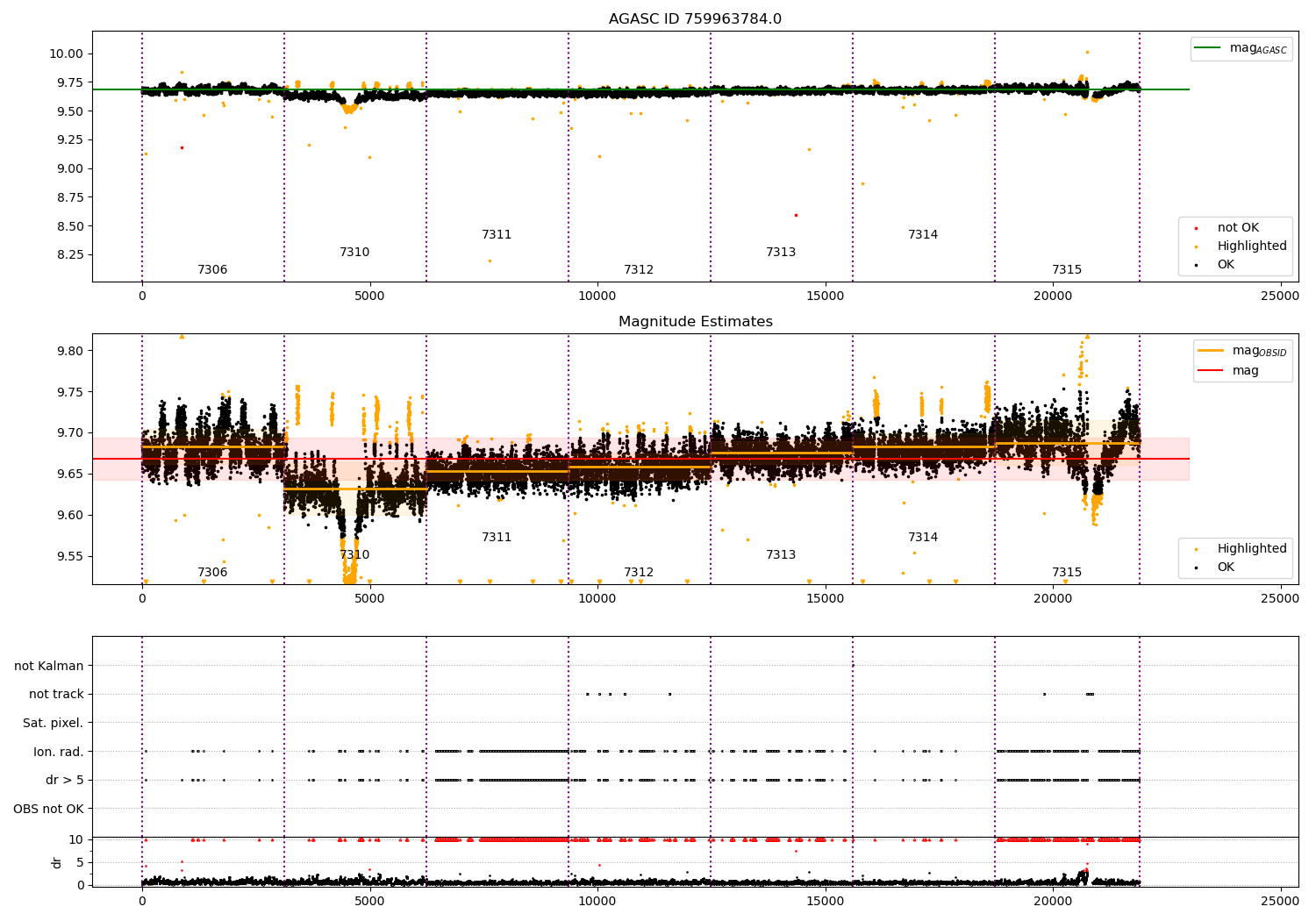Click obsid label 7312 in Magnitude Estimates plot
This screenshot has width=1316, height=921.
639,572
